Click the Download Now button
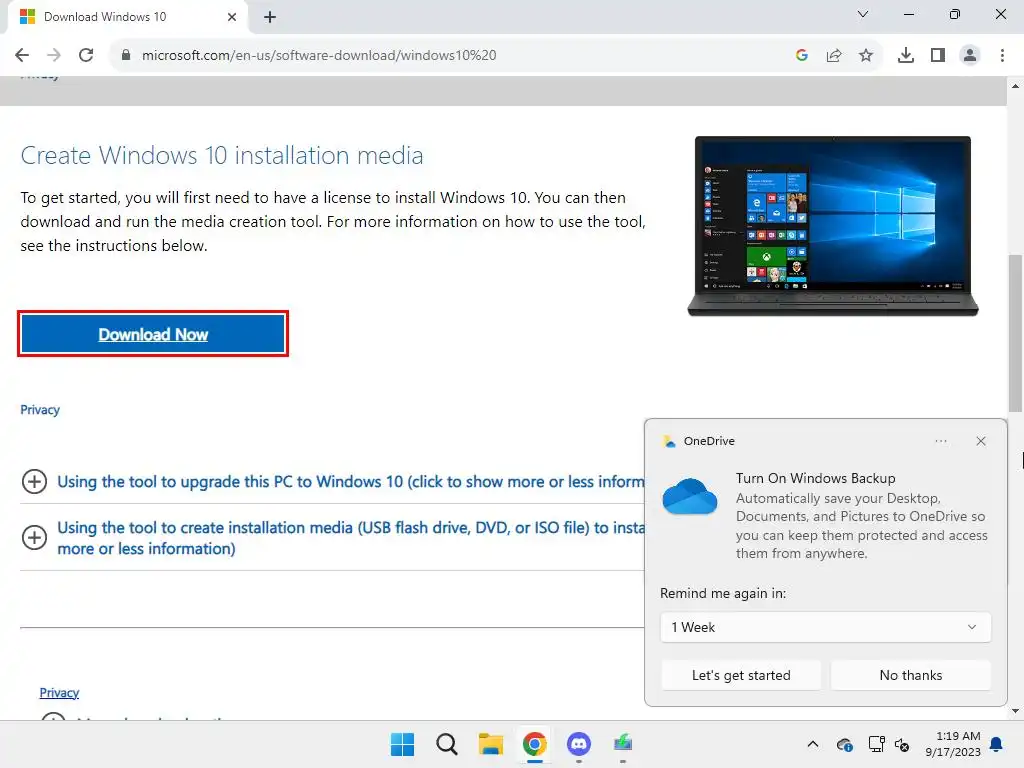This screenshot has width=1024, height=768. tap(153, 334)
